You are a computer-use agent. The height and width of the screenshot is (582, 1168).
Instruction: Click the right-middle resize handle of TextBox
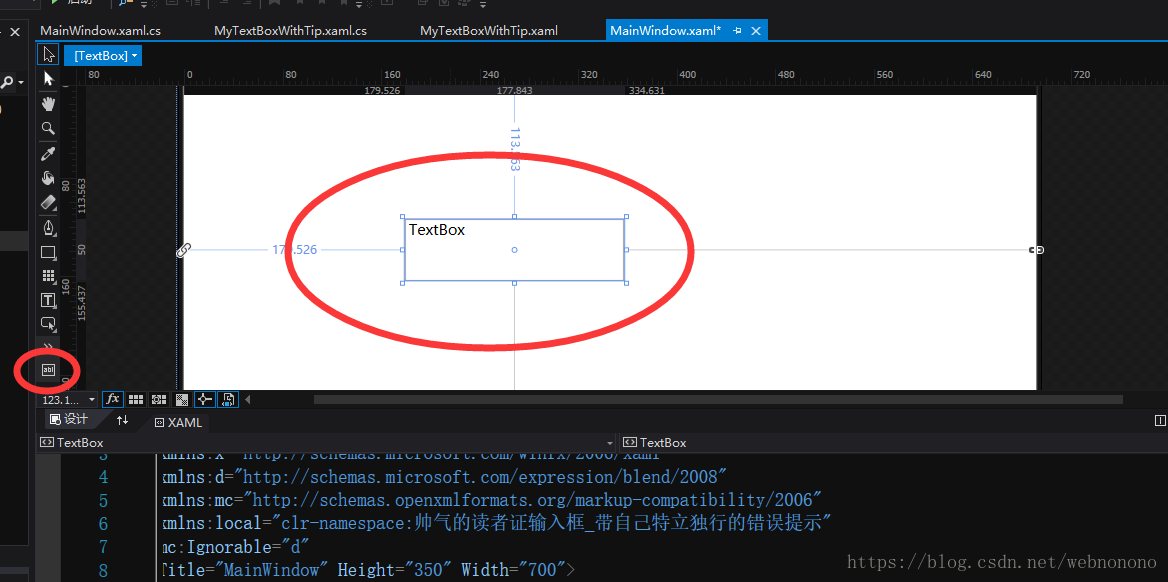tap(626, 250)
